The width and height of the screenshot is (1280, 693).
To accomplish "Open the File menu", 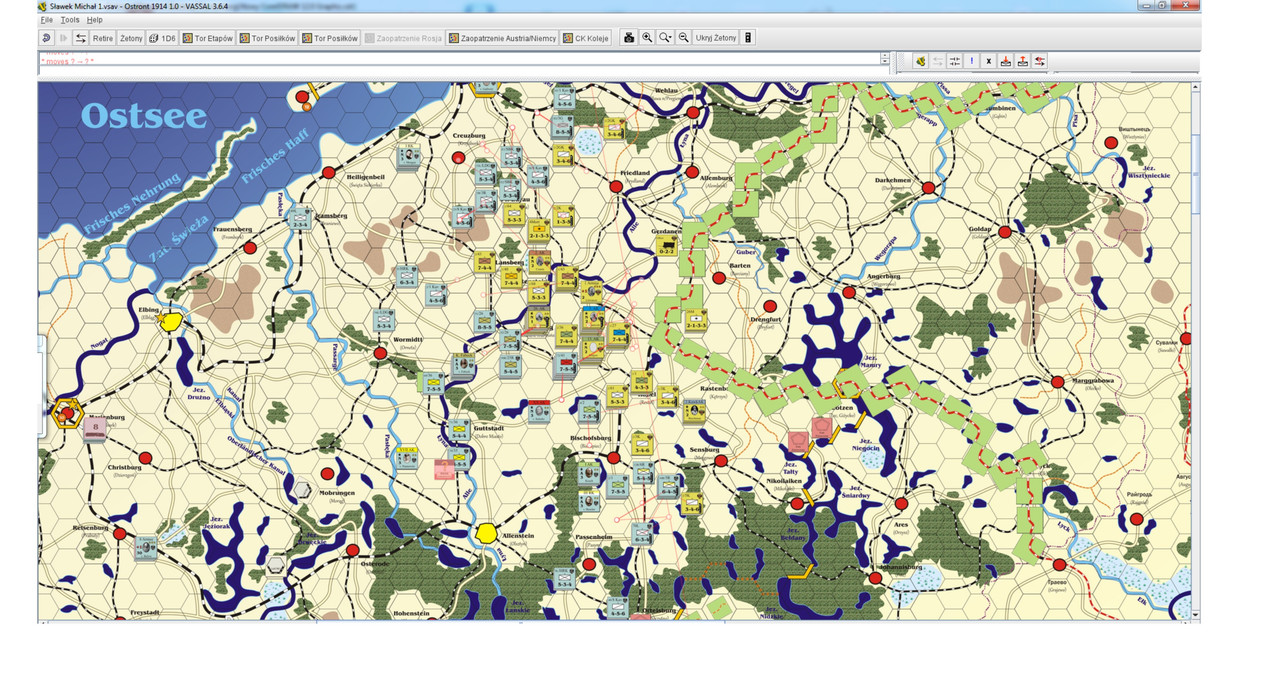I will [x=46, y=20].
